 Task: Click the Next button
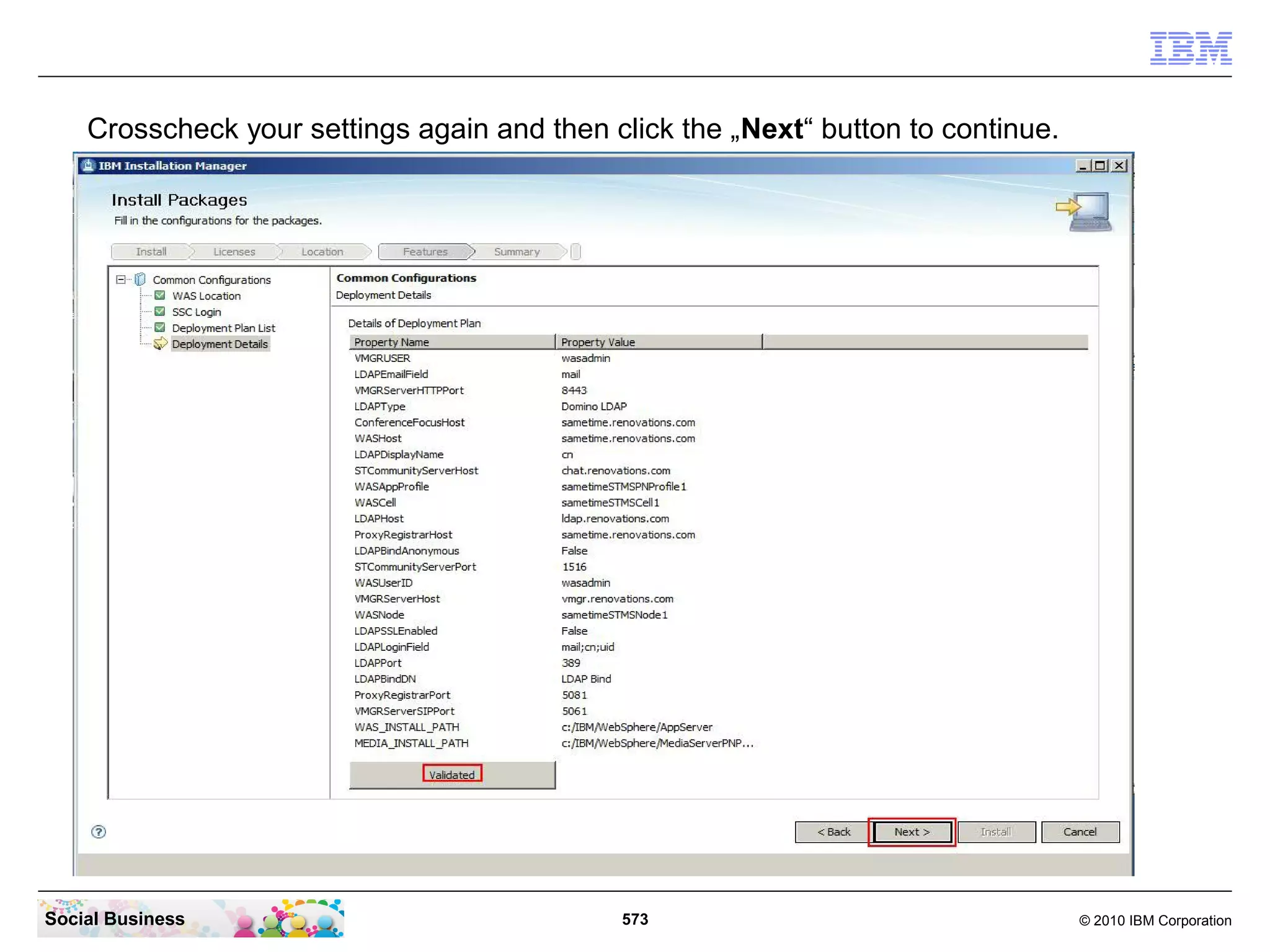pyautogui.click(x=912, y=832)
